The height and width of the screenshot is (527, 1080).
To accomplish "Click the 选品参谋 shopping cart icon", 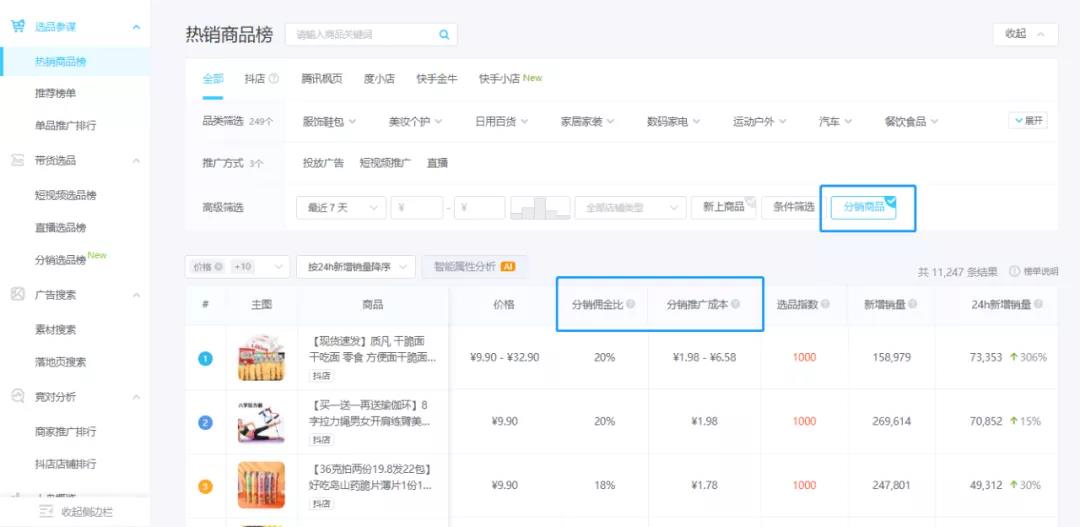I will [18, 26].
